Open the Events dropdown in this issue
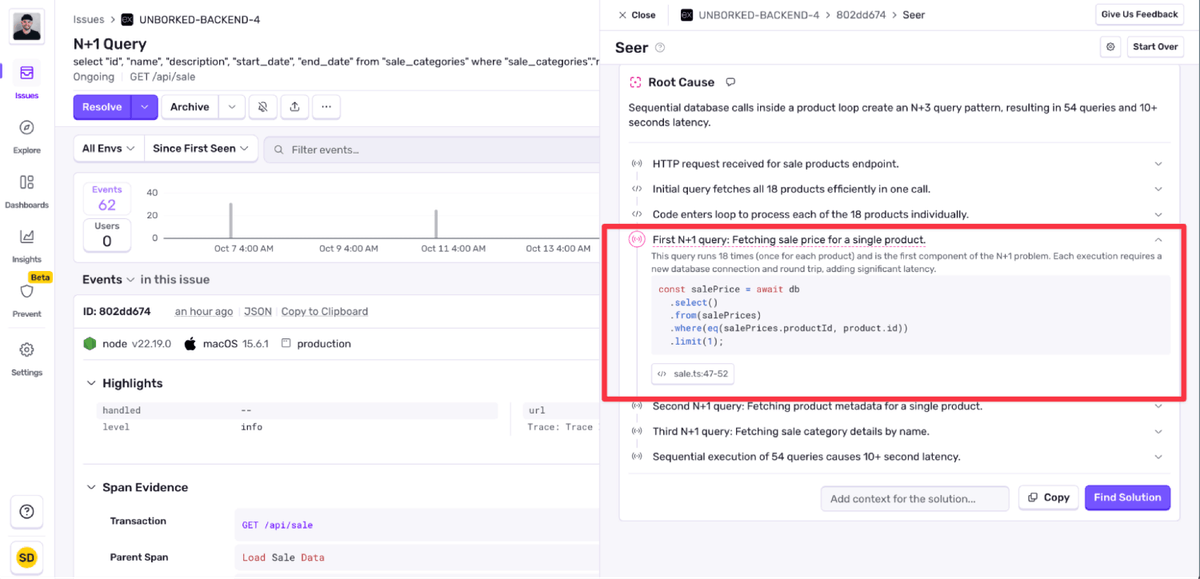The image size is (1200, 579). 109,280
